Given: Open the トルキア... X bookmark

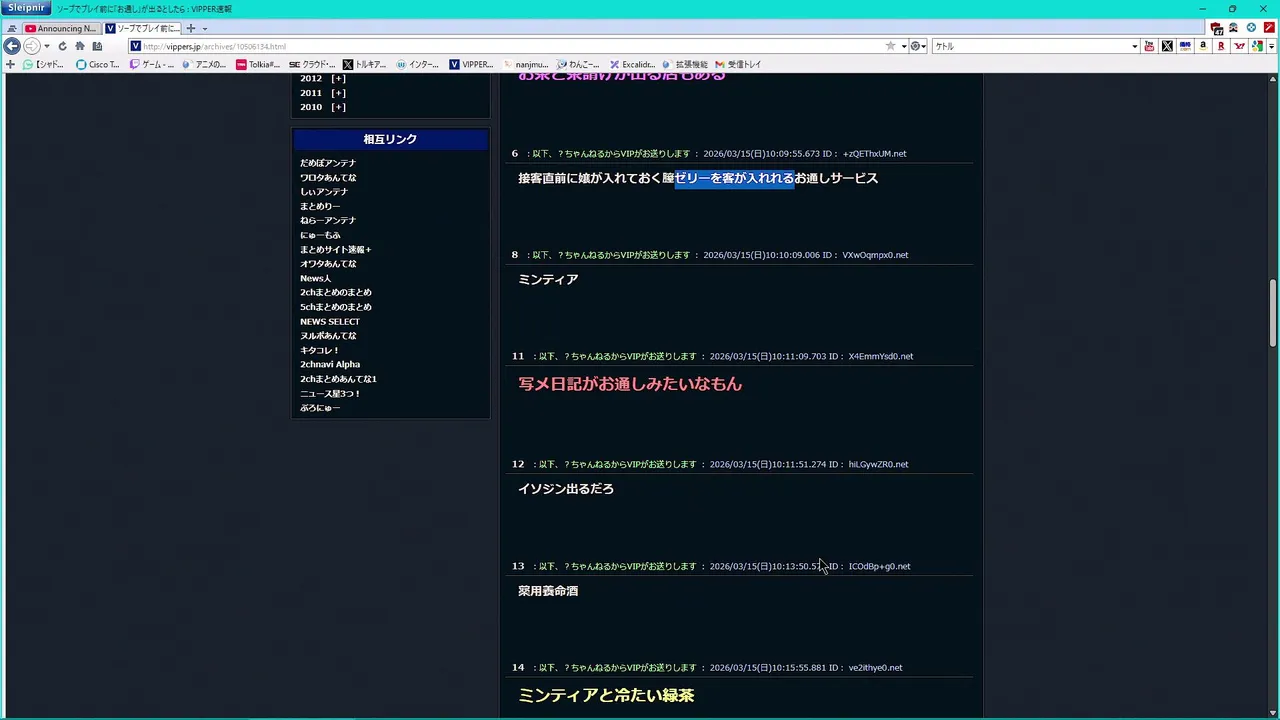Looking at the screenshot, I should tap(365, 64).
